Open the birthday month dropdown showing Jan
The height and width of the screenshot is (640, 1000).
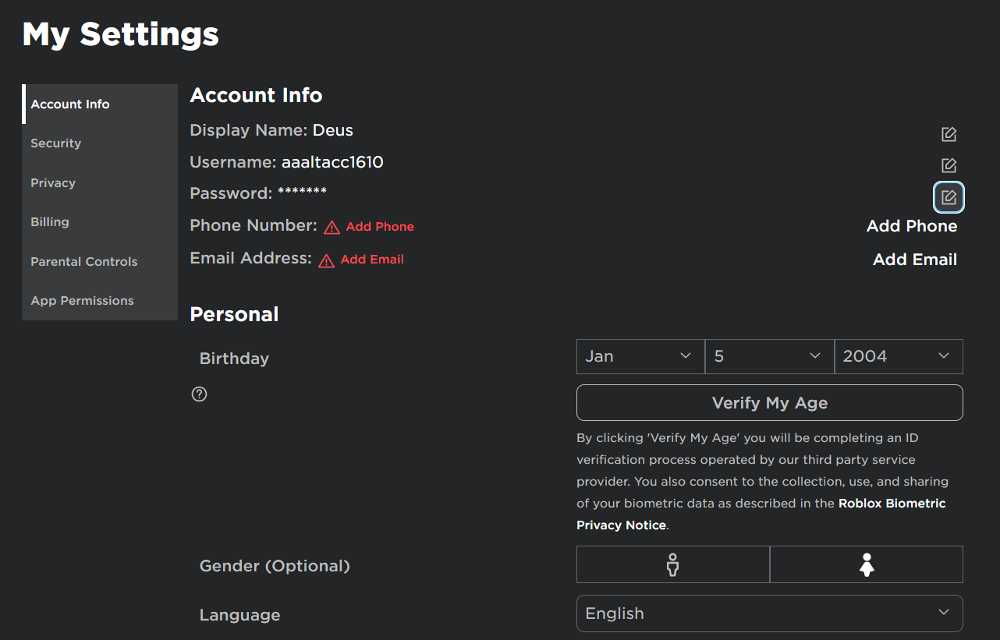tap(640, 356)
